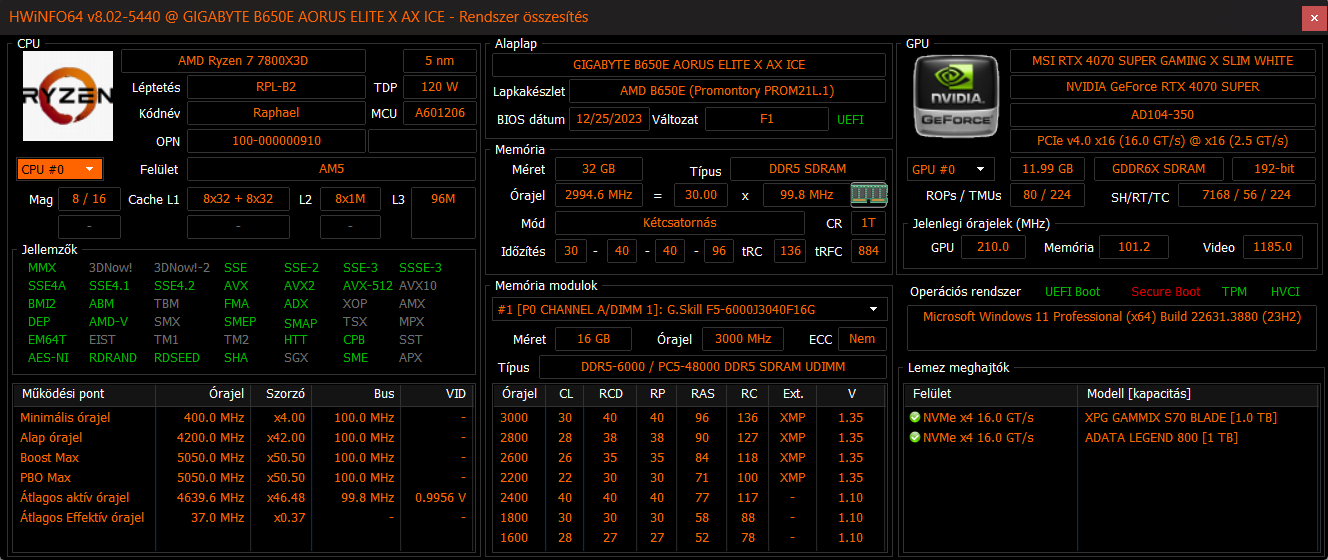Click the L2 cache value 8x1M
The image size is (1328, 560).
[350, 199]
